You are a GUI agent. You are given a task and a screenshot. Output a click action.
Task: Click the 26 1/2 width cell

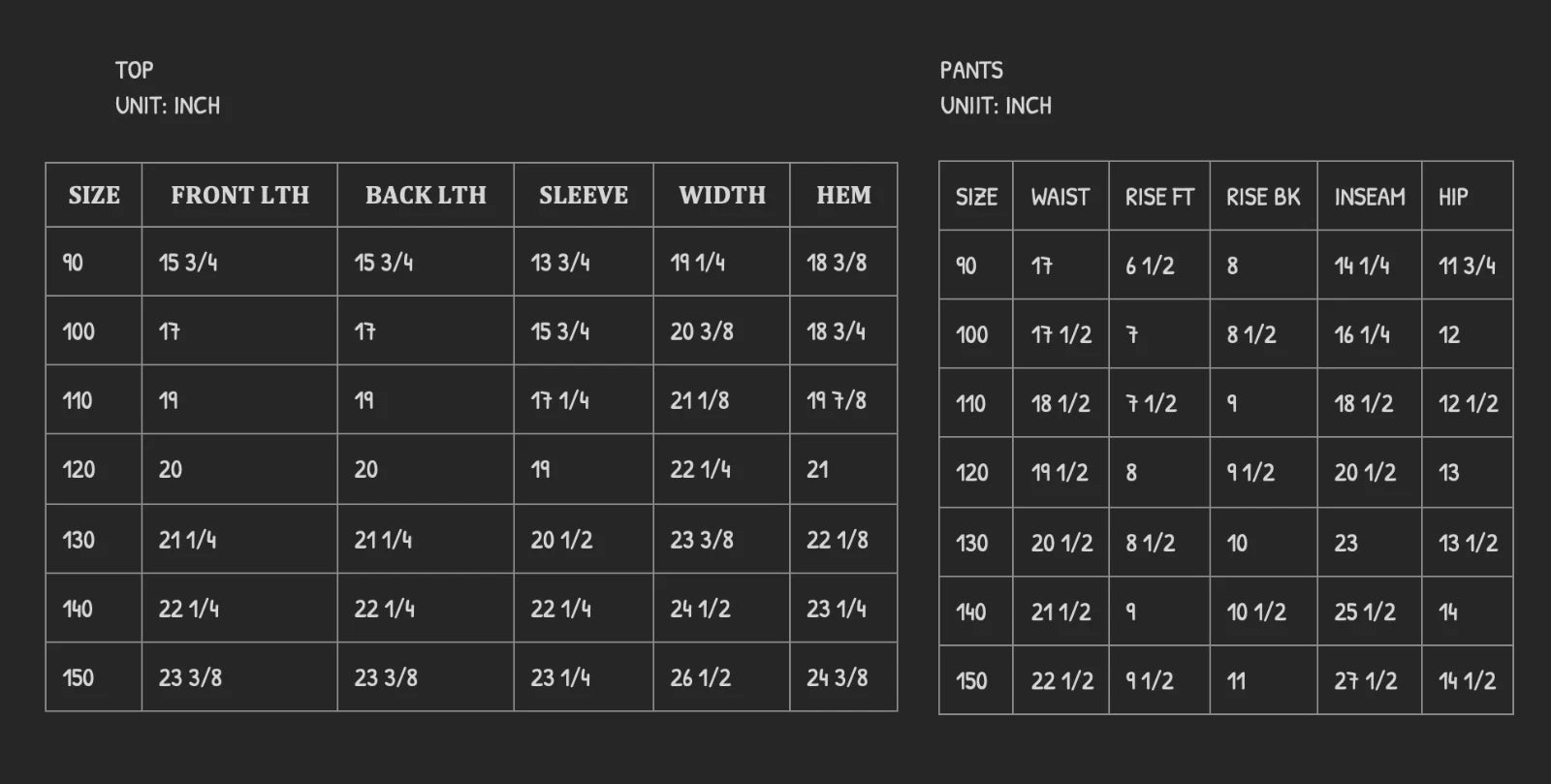click(x=700, y=678)
